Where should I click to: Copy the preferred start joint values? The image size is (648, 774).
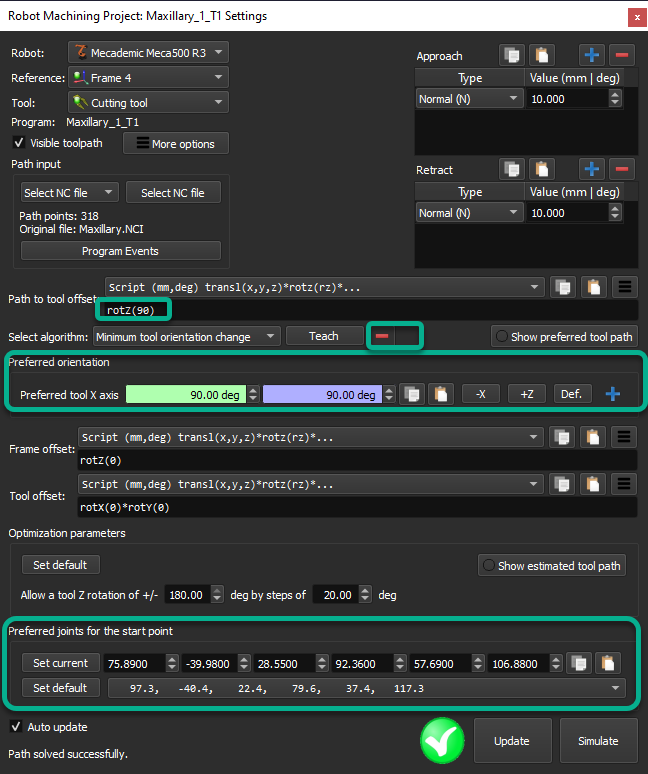pos(578,663)
